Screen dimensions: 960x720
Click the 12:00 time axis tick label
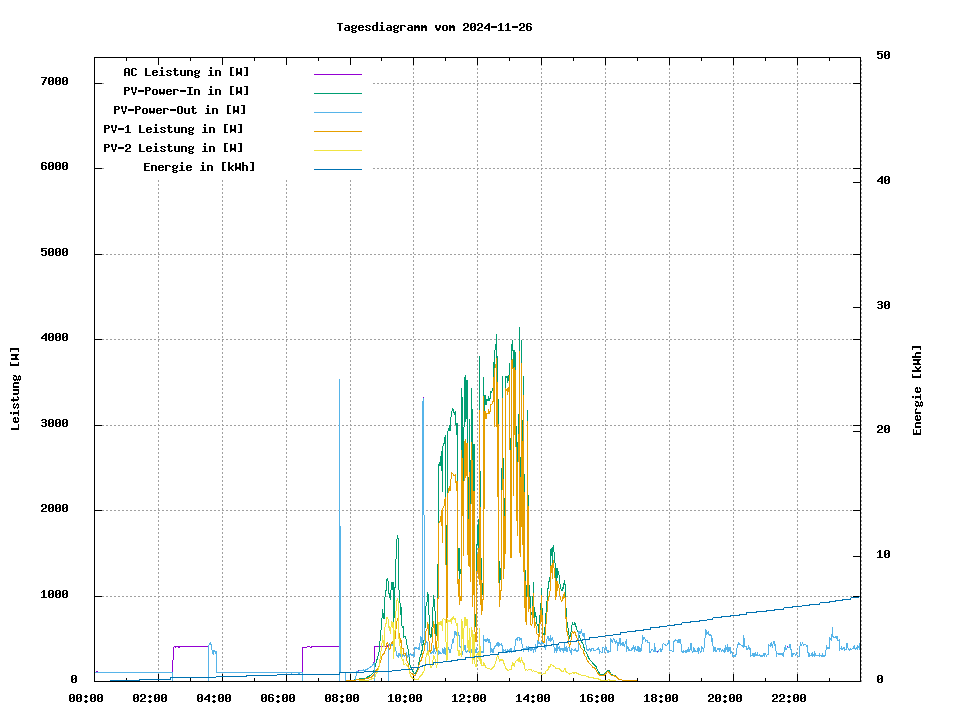click(x=469, y=698)
